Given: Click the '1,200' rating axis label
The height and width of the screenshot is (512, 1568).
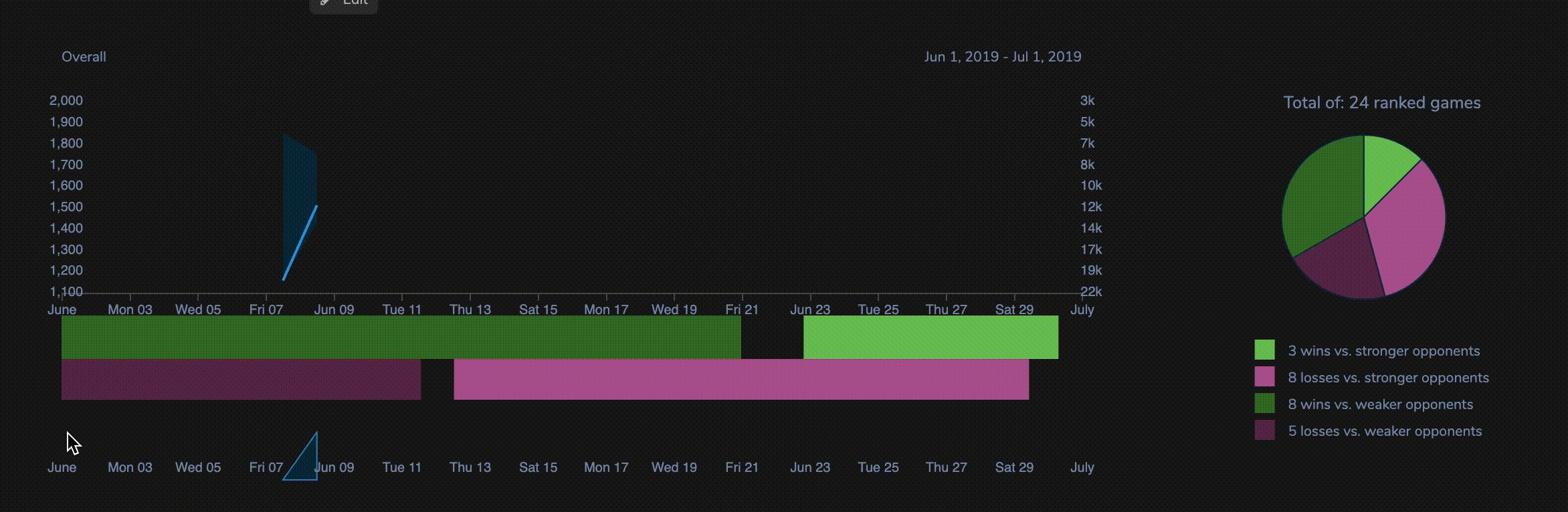Looking at the screenshot, I should [x=66, y=270].
